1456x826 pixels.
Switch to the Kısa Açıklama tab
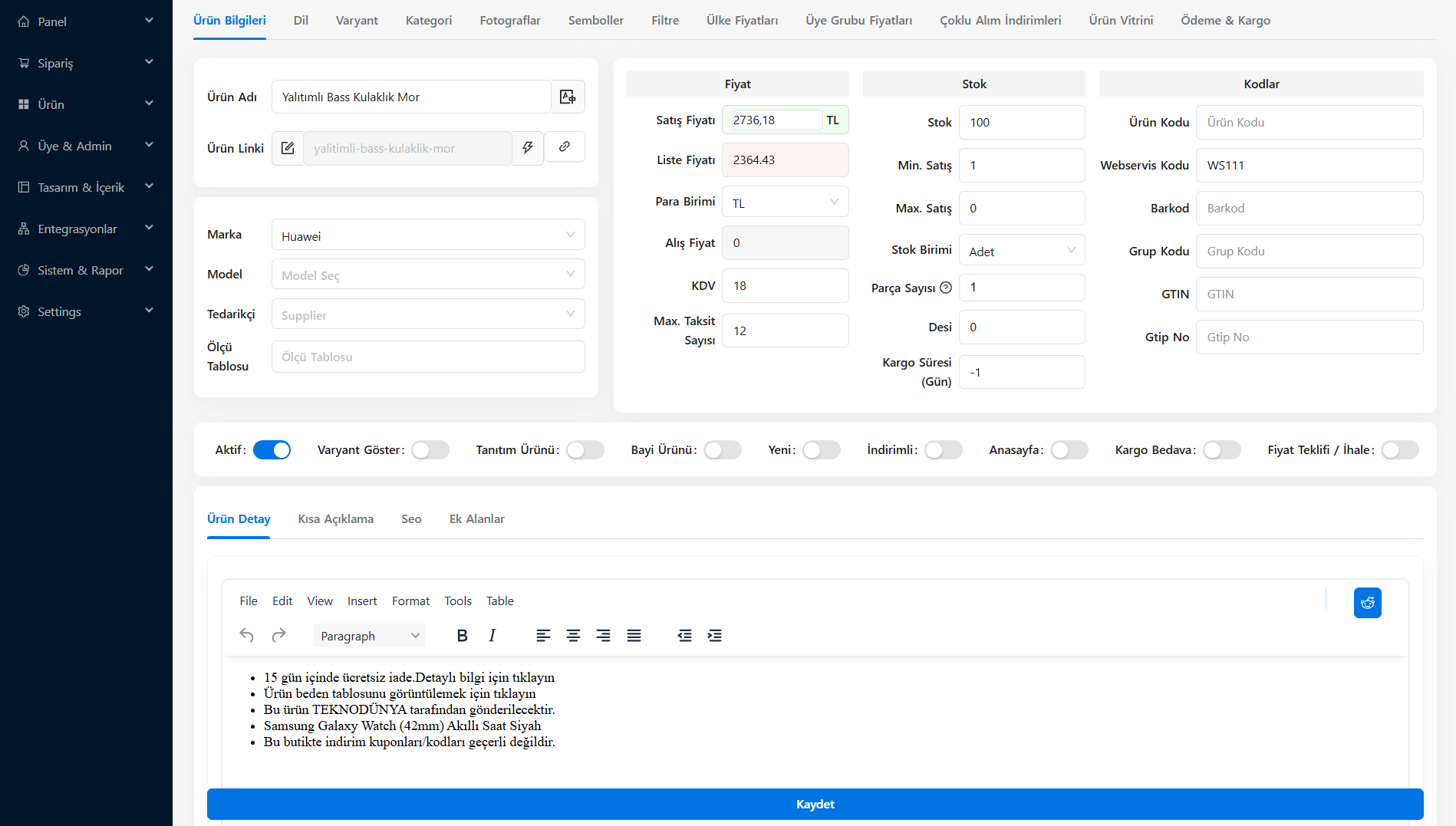(336, 519)
